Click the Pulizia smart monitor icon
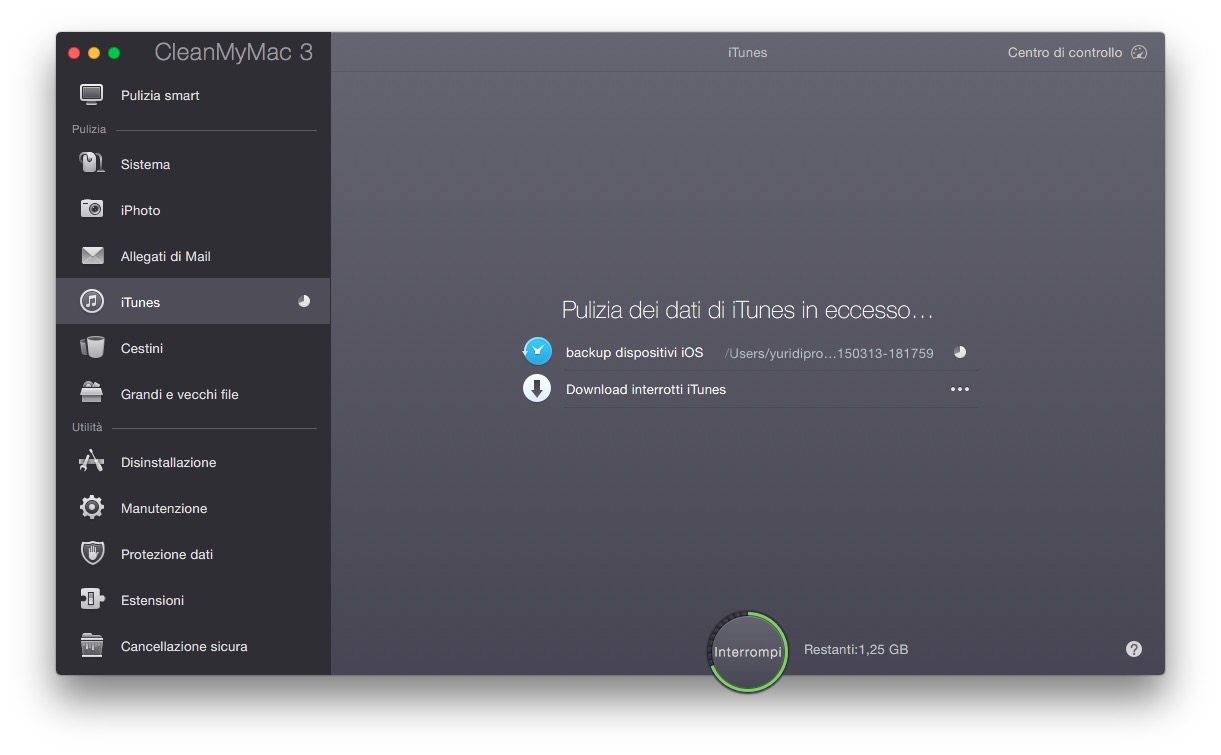The image size is (1221, 755). click(92, 95)
